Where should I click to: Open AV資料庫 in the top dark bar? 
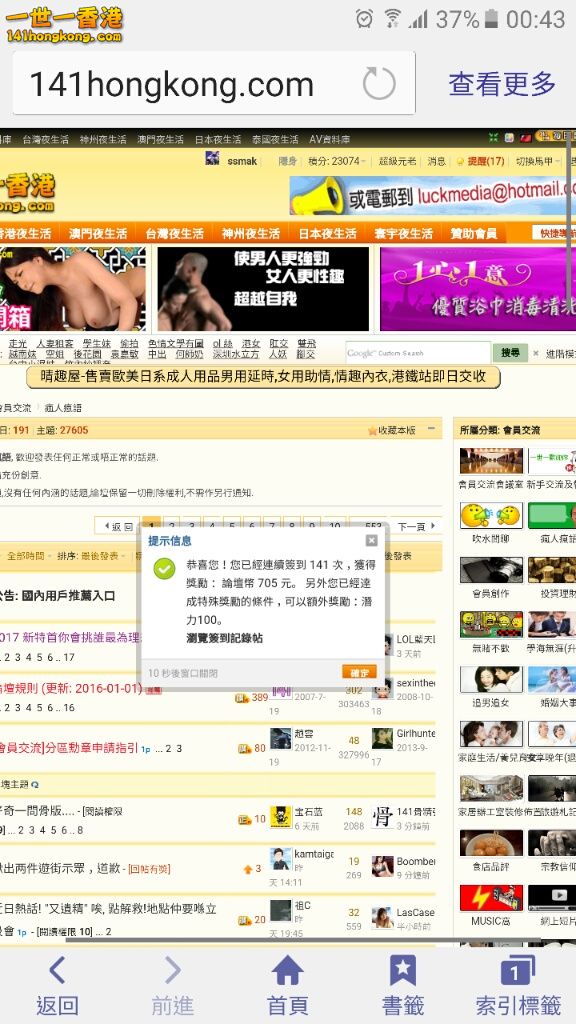[330, 139]
